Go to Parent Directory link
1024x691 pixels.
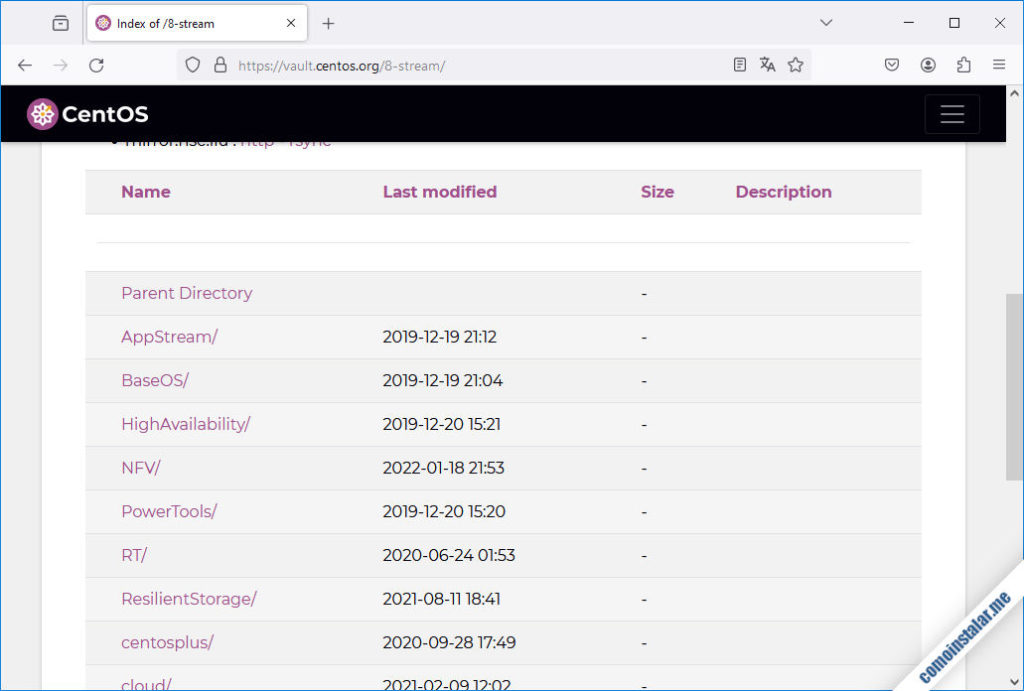click(x=186, y=293)
